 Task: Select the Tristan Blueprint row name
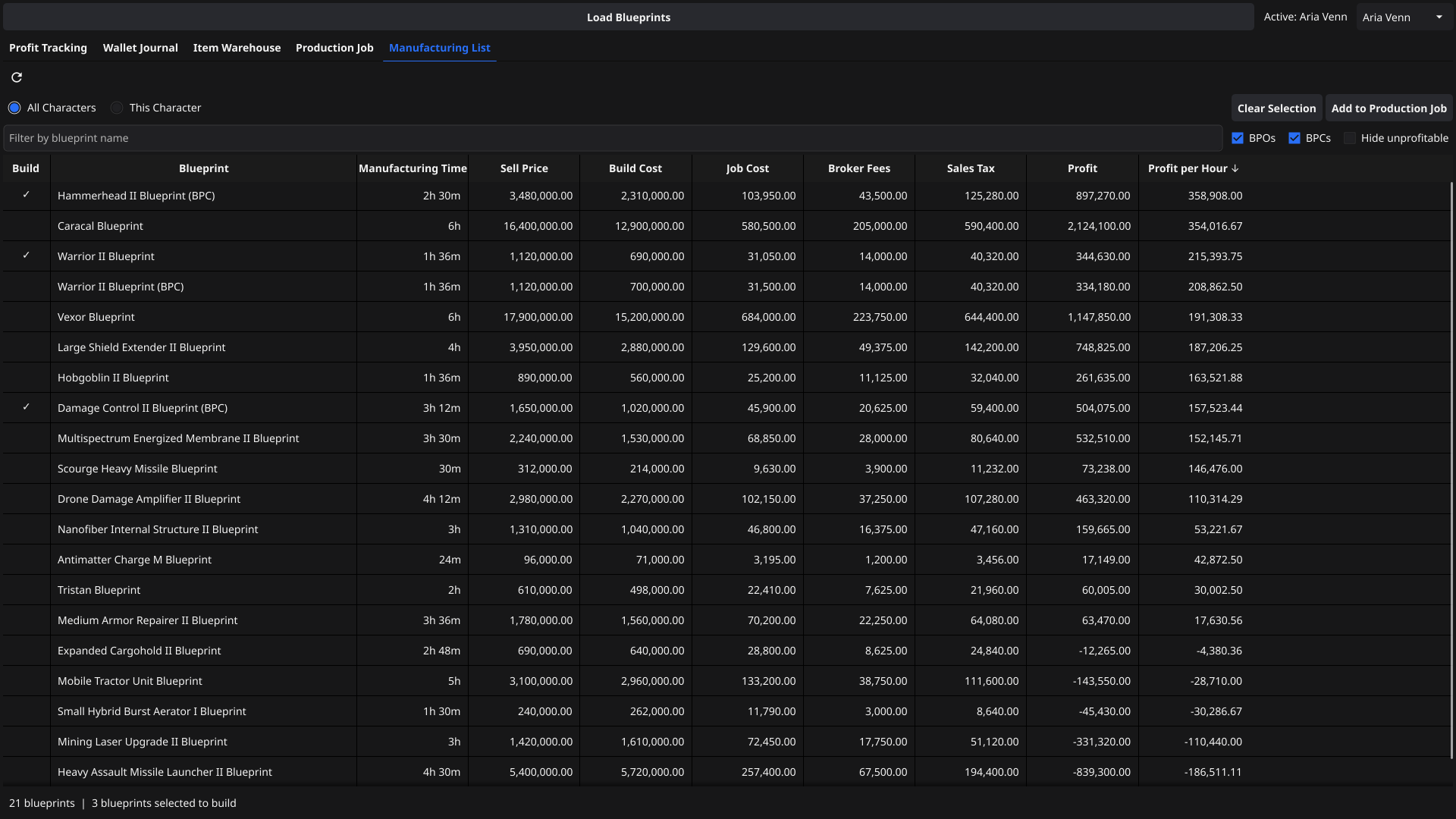click(x=99, y=590)
